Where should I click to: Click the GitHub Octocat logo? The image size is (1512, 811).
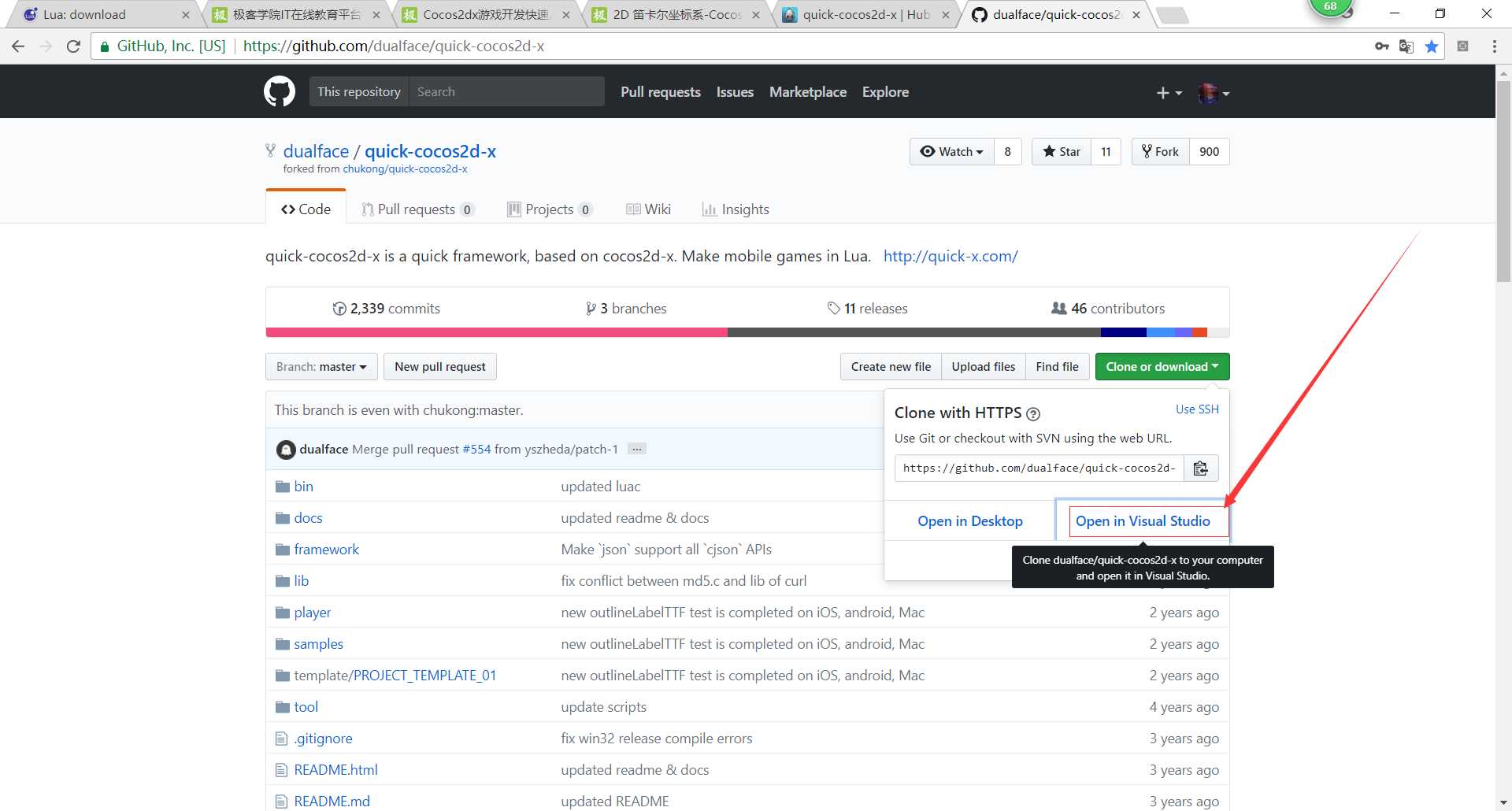click(x=280, y=92)
